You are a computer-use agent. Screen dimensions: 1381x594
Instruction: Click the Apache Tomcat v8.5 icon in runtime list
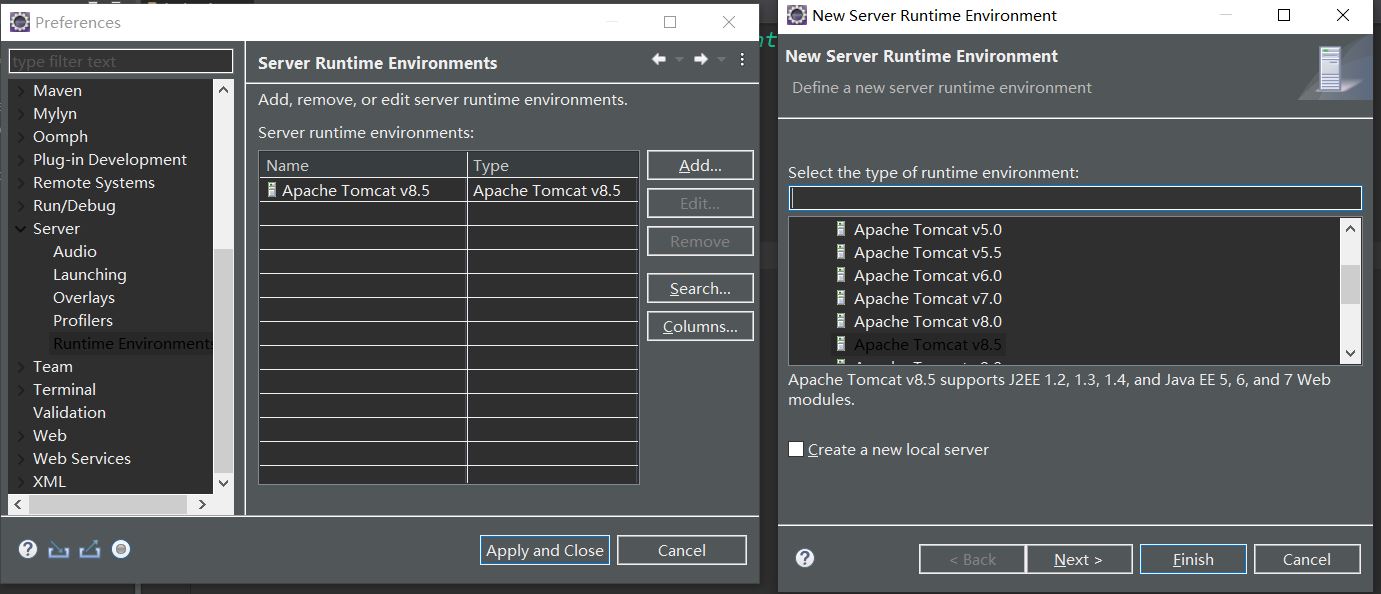click(x=841, y=344)
